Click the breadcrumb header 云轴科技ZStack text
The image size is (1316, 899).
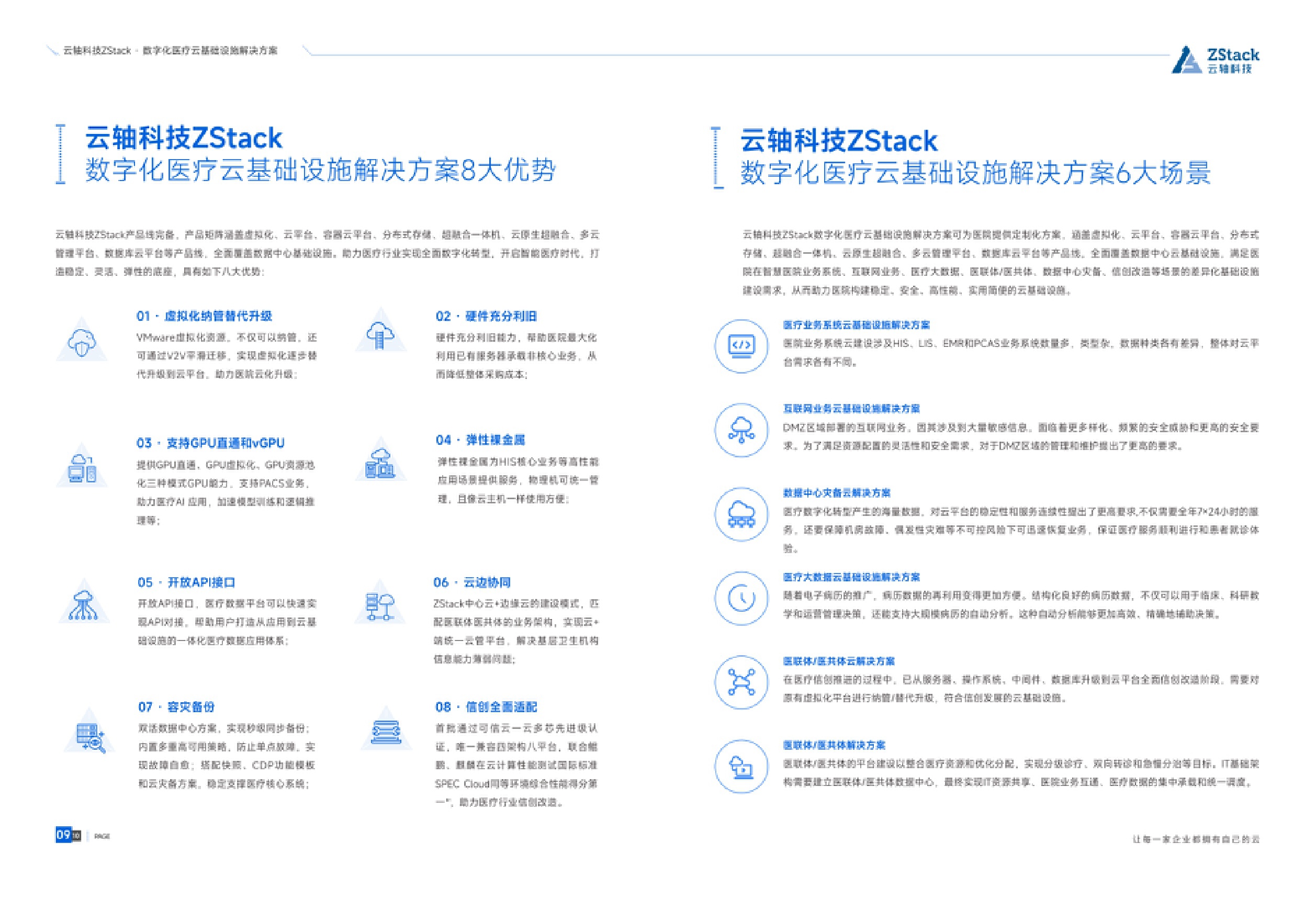tap(97, 50)
